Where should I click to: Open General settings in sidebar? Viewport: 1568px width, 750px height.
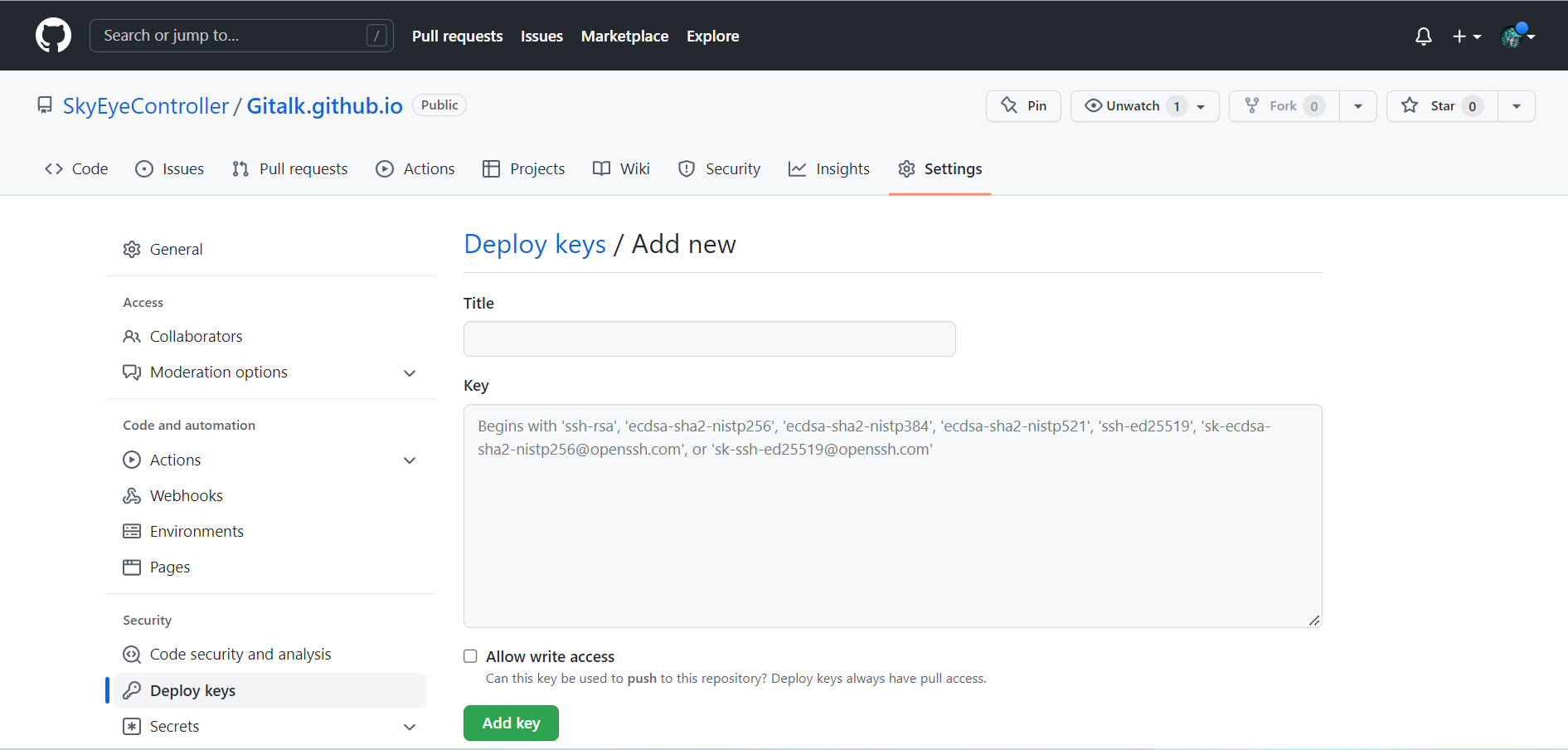[x=270, y=250]
